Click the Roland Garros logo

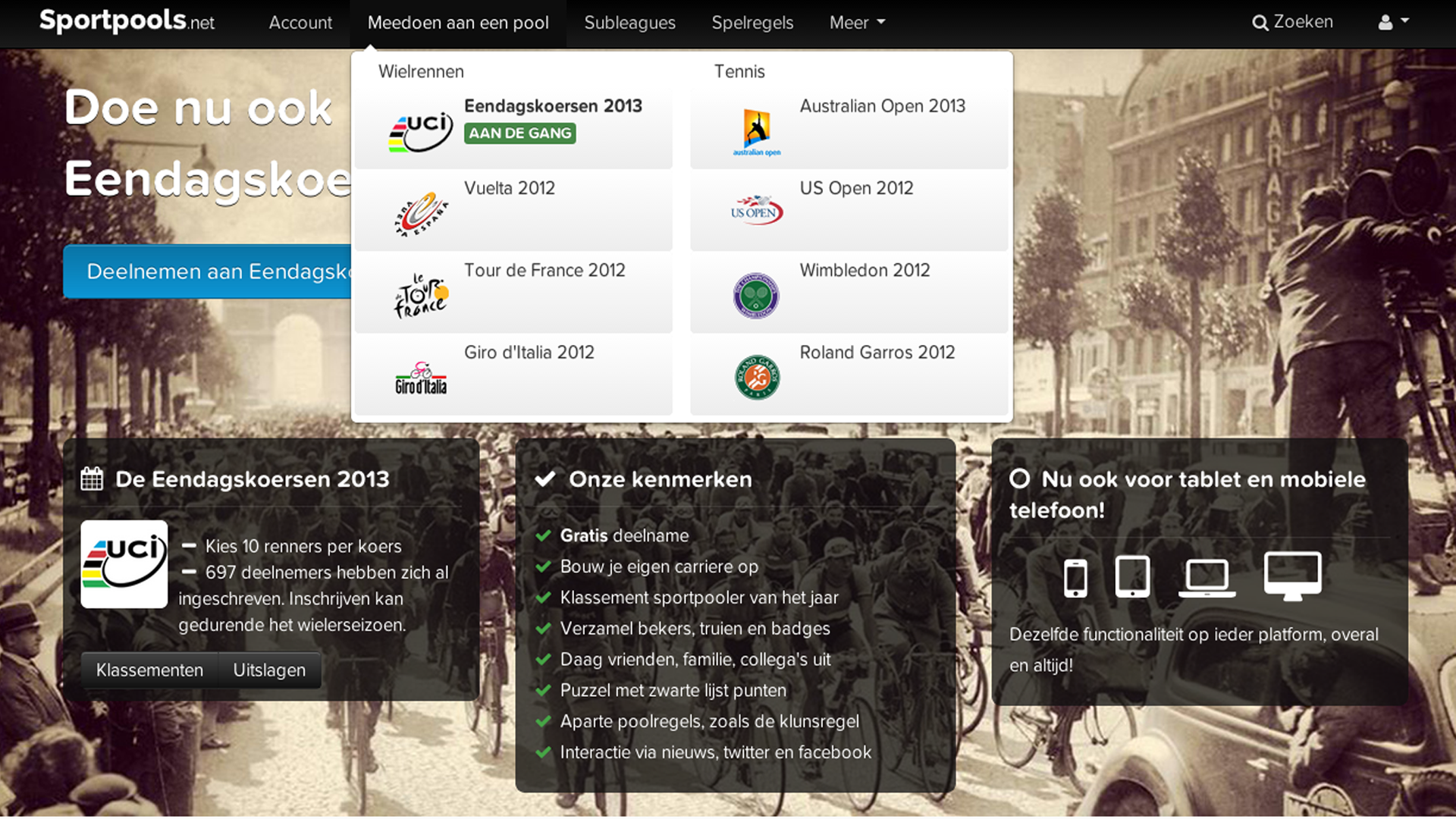pos(756,378)
